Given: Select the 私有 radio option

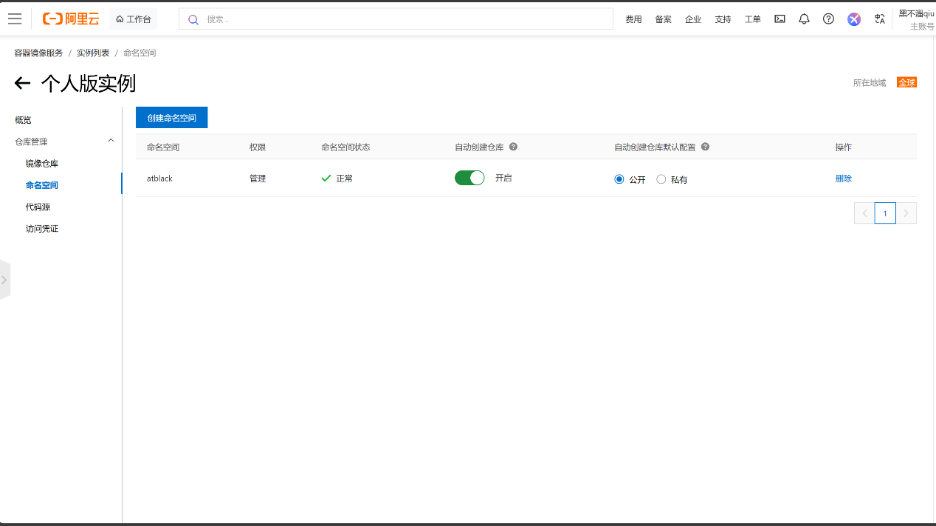Looking at the screenshot, I should pos(661,179).
